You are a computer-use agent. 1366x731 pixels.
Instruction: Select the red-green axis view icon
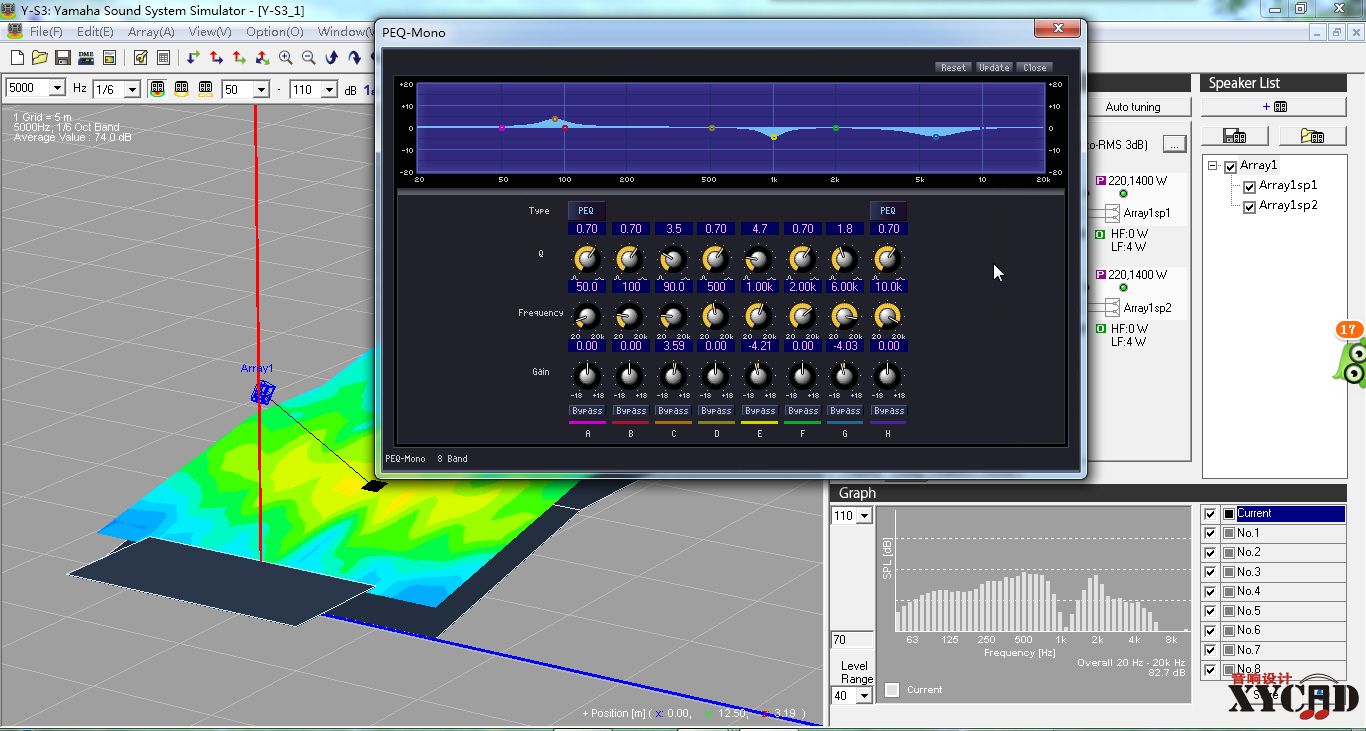pyautogui.click(x=240, y=58)
